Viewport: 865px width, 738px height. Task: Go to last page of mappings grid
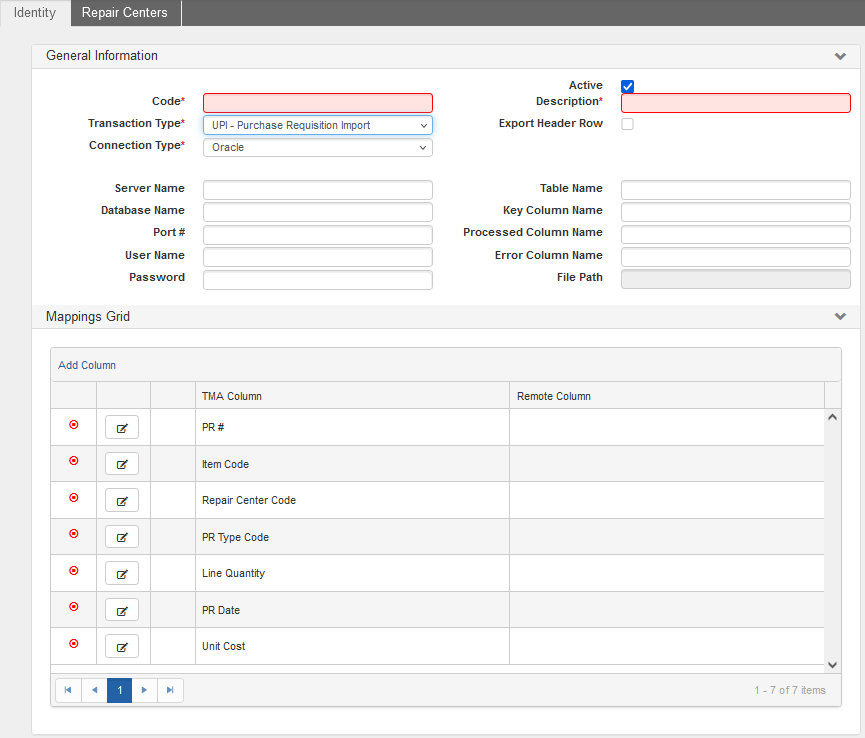coord(170,690)
